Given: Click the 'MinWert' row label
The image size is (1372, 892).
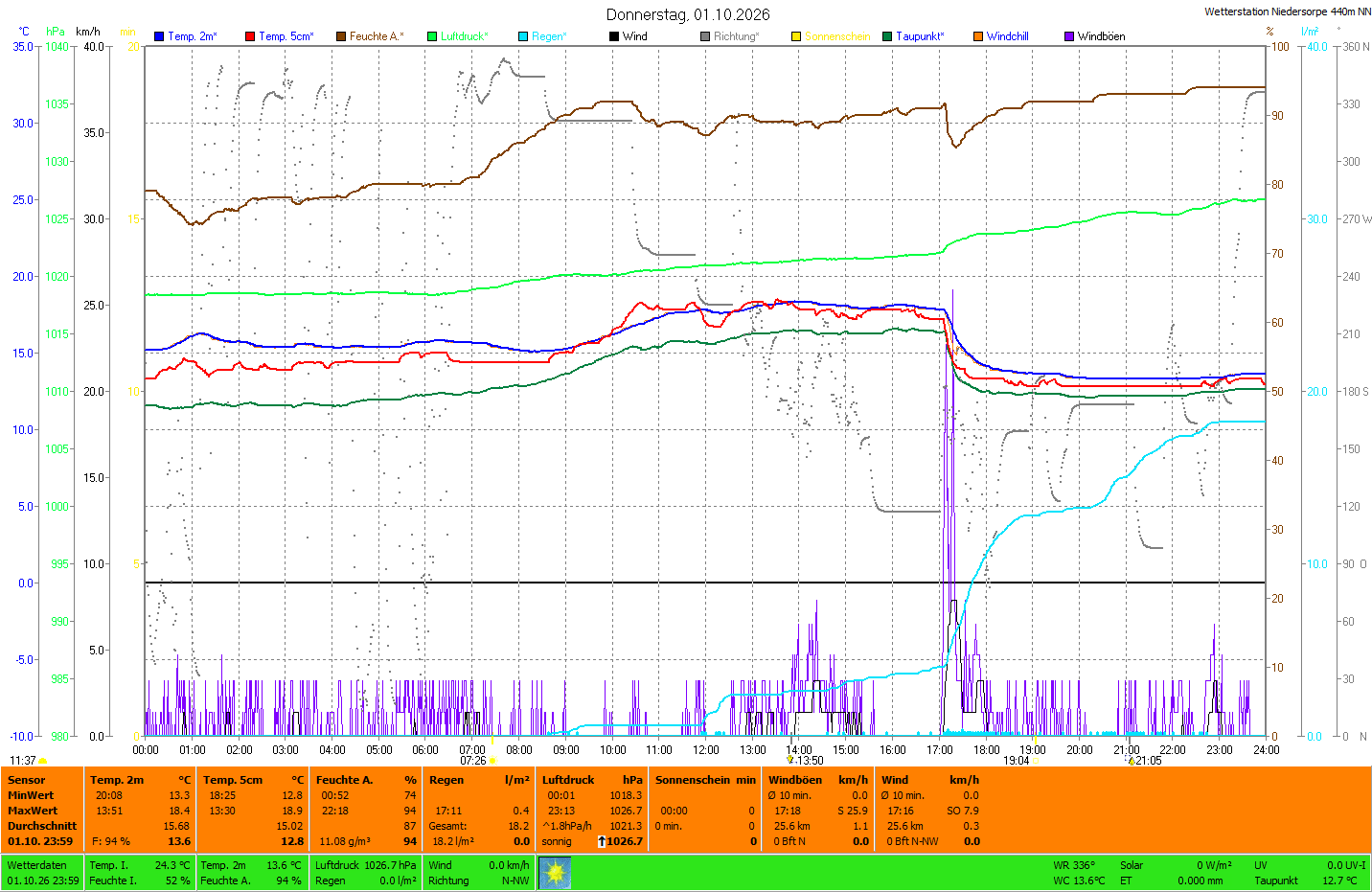Looking at the screenshot, I should (x=31, y=795).
